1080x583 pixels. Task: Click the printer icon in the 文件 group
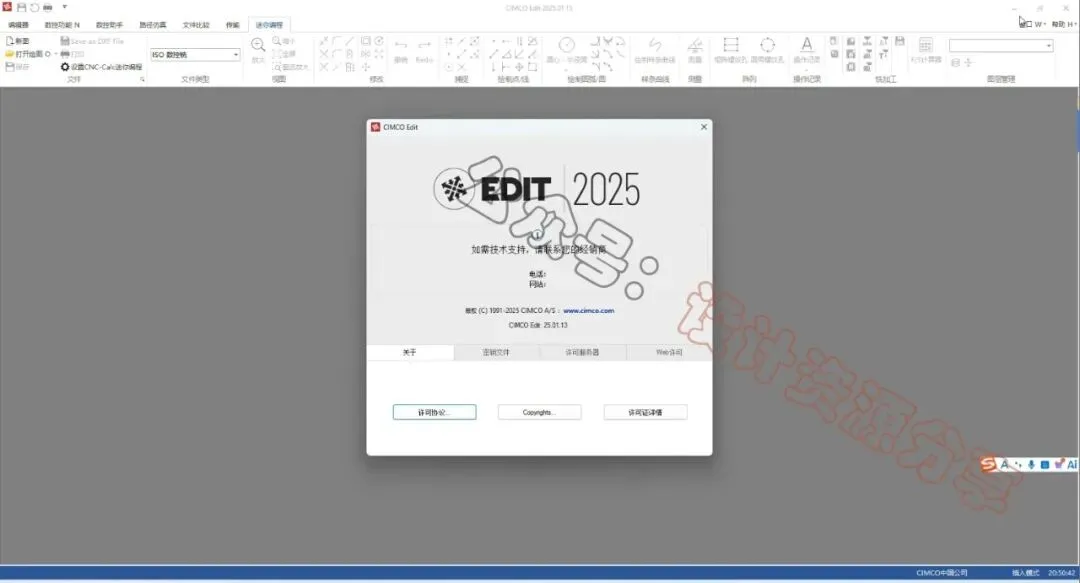point(65,54)
